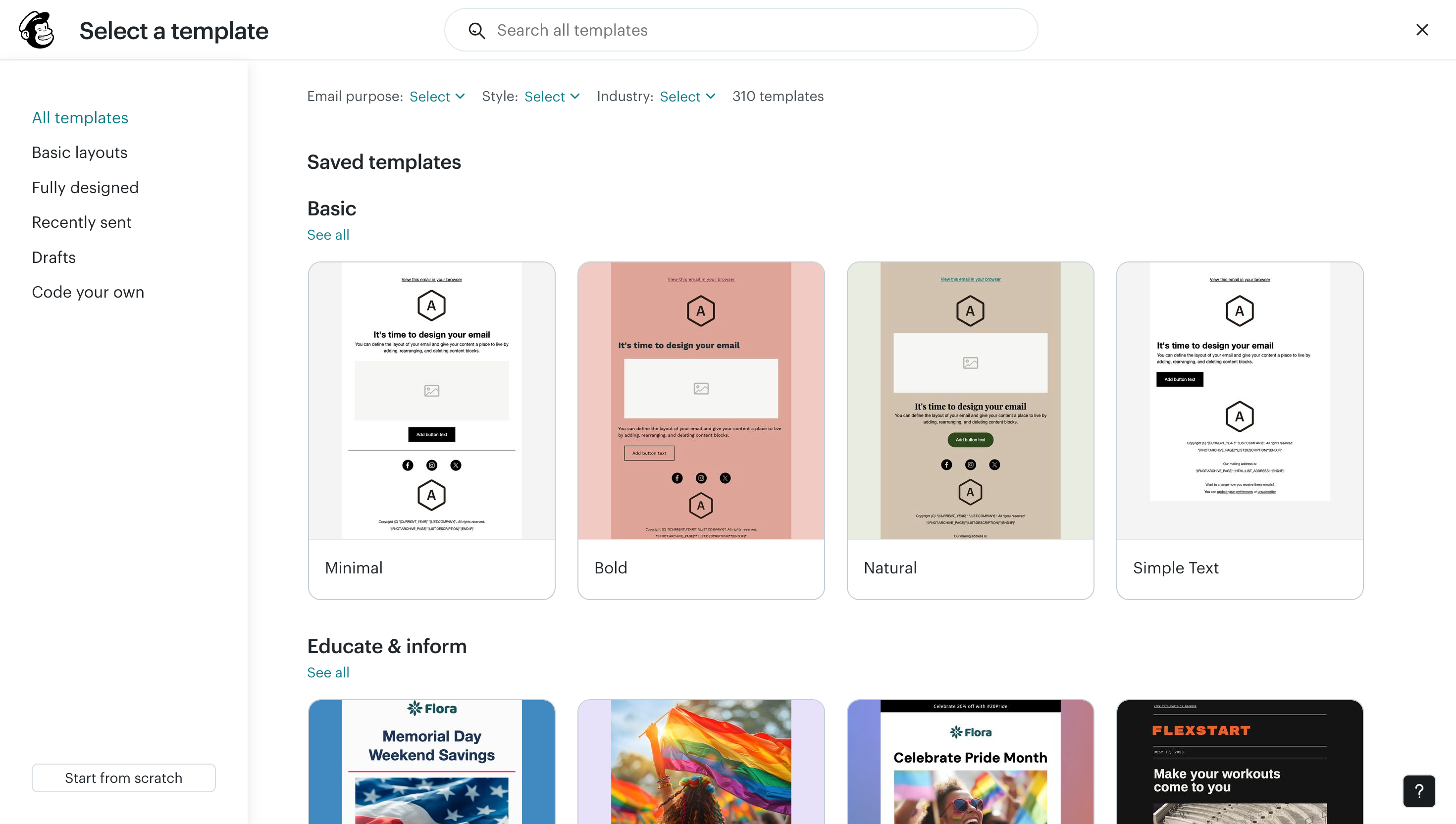The image size is (1456, 824).
Task: Click See all under Educate & inform
Action: pos(328,672)
